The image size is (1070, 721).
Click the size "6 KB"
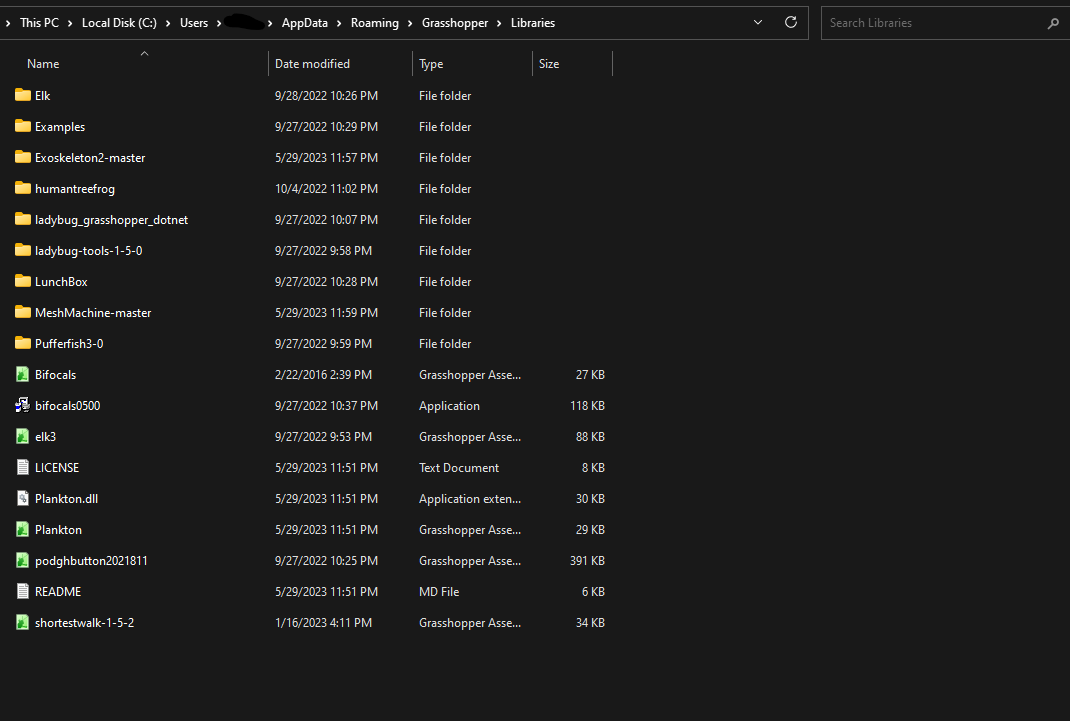tap(593, 592)
